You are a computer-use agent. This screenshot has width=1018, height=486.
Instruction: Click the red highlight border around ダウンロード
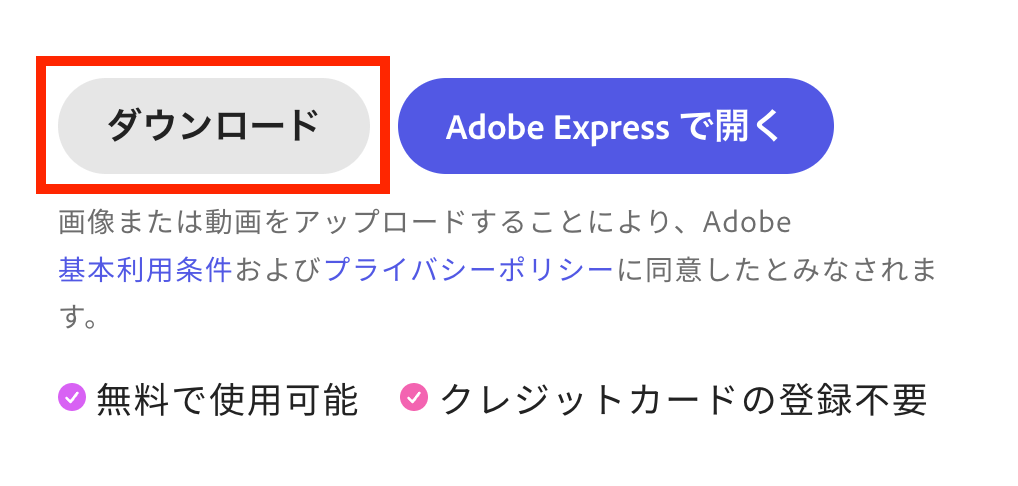pyautogui.click(x=213, y=60)
